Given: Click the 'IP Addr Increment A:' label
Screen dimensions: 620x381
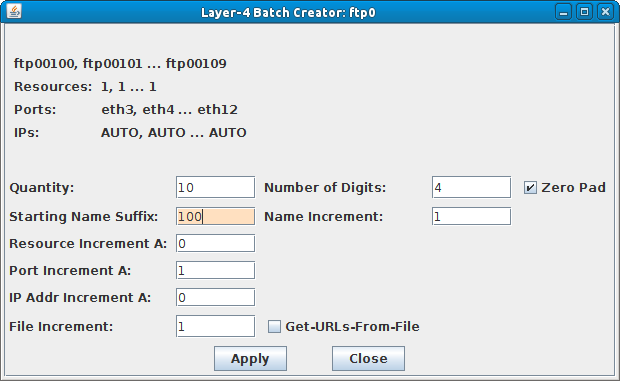Looking at the screenshot, I should click(x=80, y=297).
